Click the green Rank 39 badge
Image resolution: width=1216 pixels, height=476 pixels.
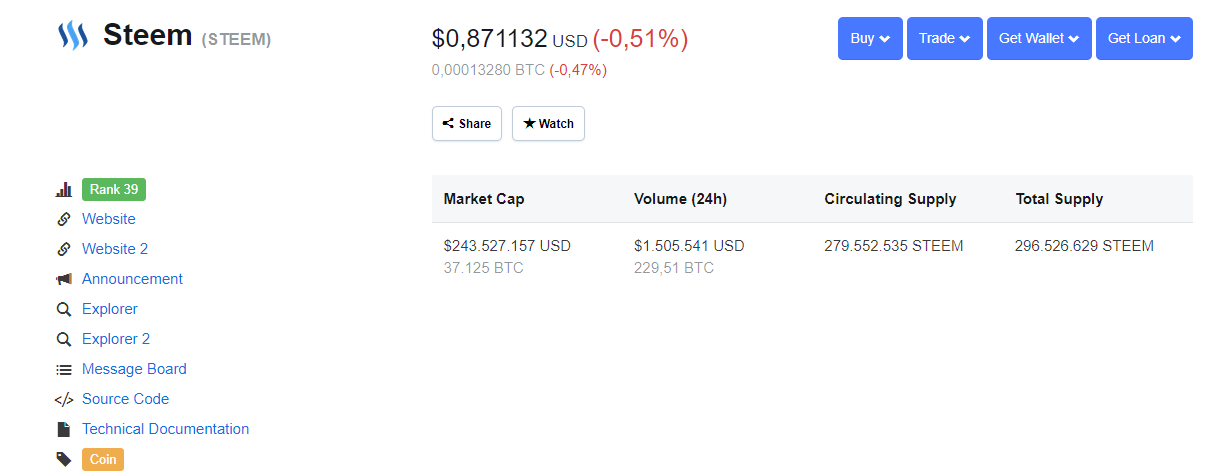pos(114,189)
